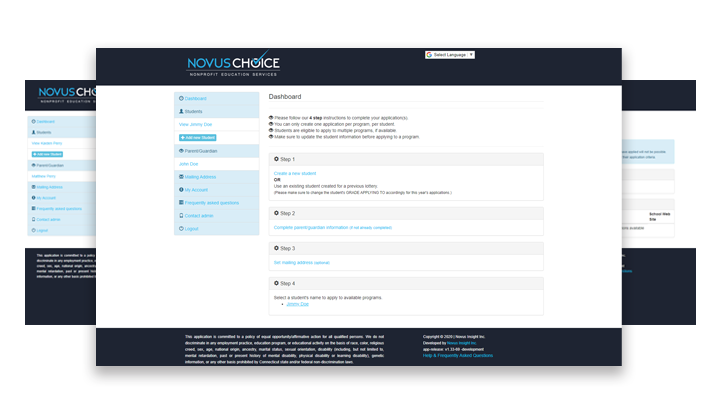Open My Account in front sidebar

pos(216,190)
